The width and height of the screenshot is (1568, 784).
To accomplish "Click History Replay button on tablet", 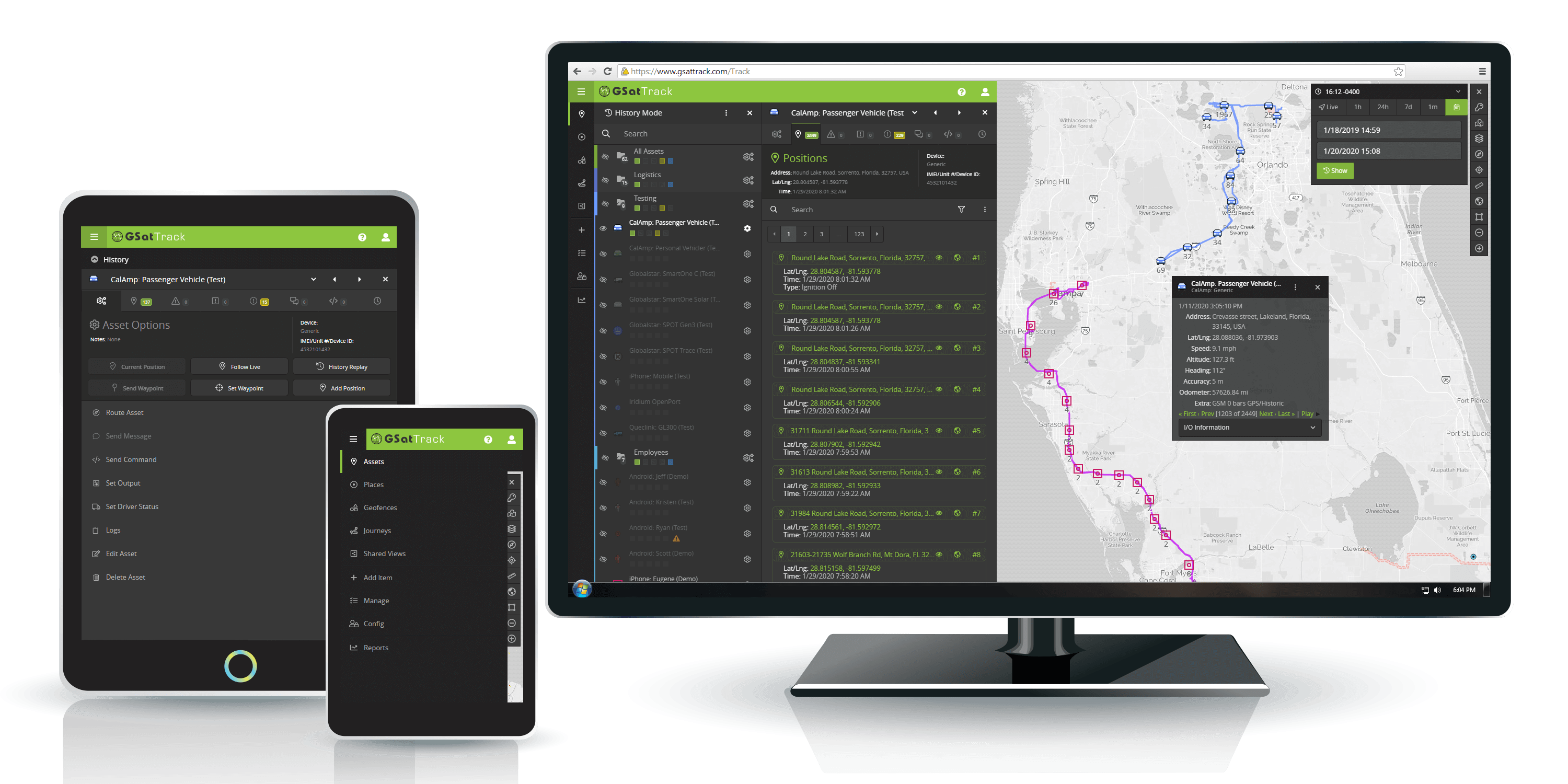I will [x=341, y=366].
